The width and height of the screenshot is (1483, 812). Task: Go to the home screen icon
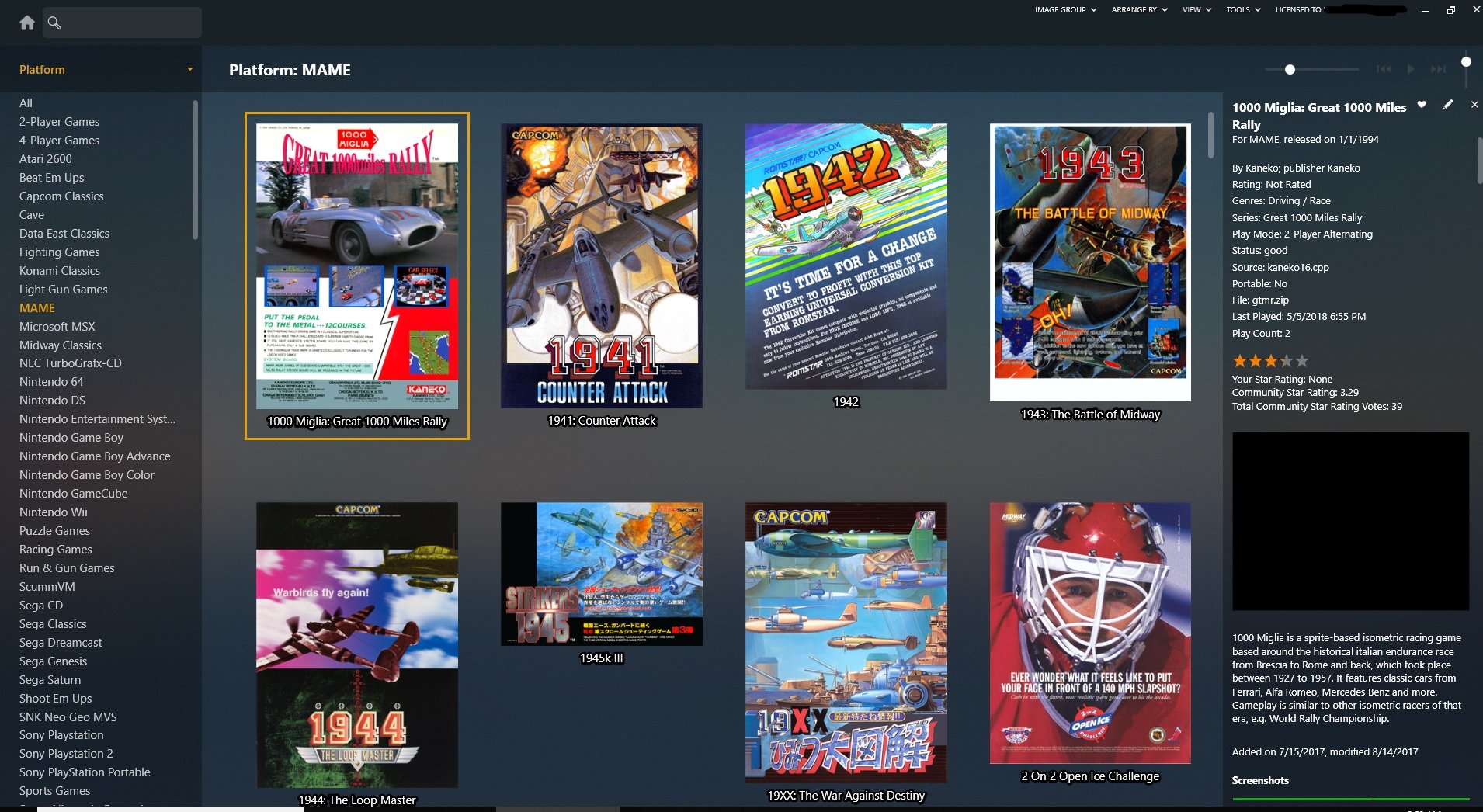point(27,23)
